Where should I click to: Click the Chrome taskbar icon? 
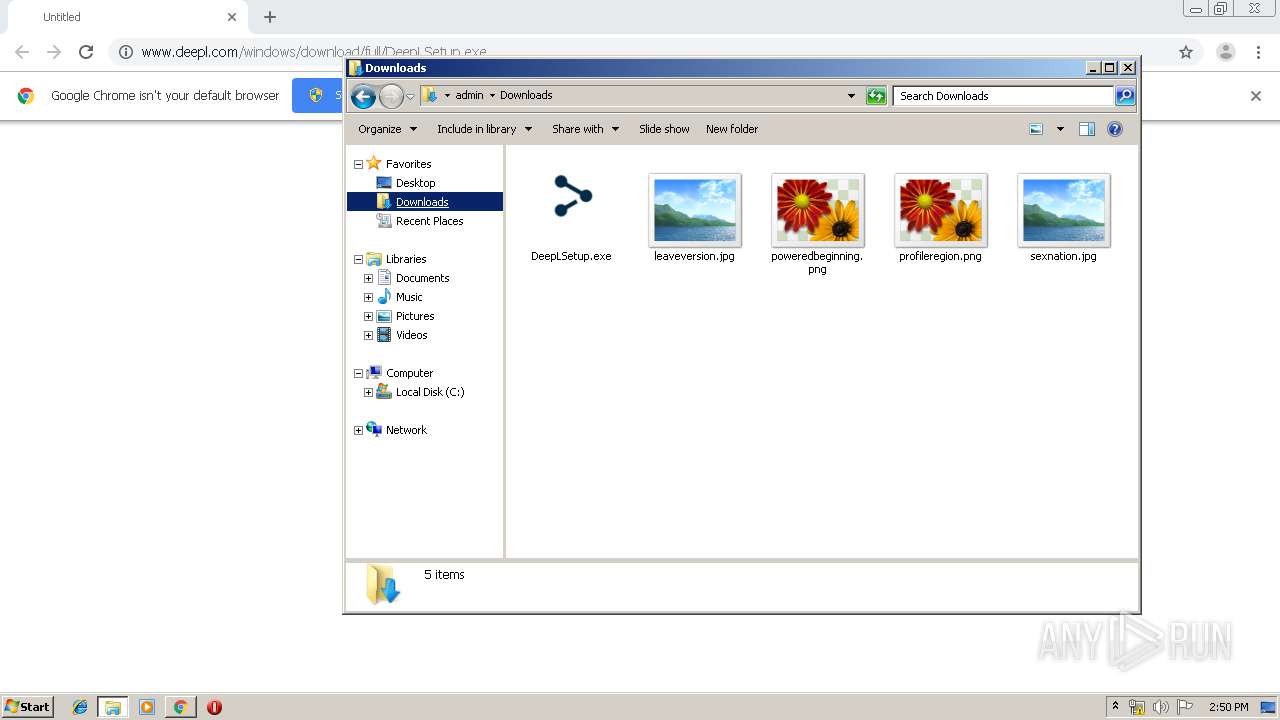pyautogui.click(x=180, y=707)
